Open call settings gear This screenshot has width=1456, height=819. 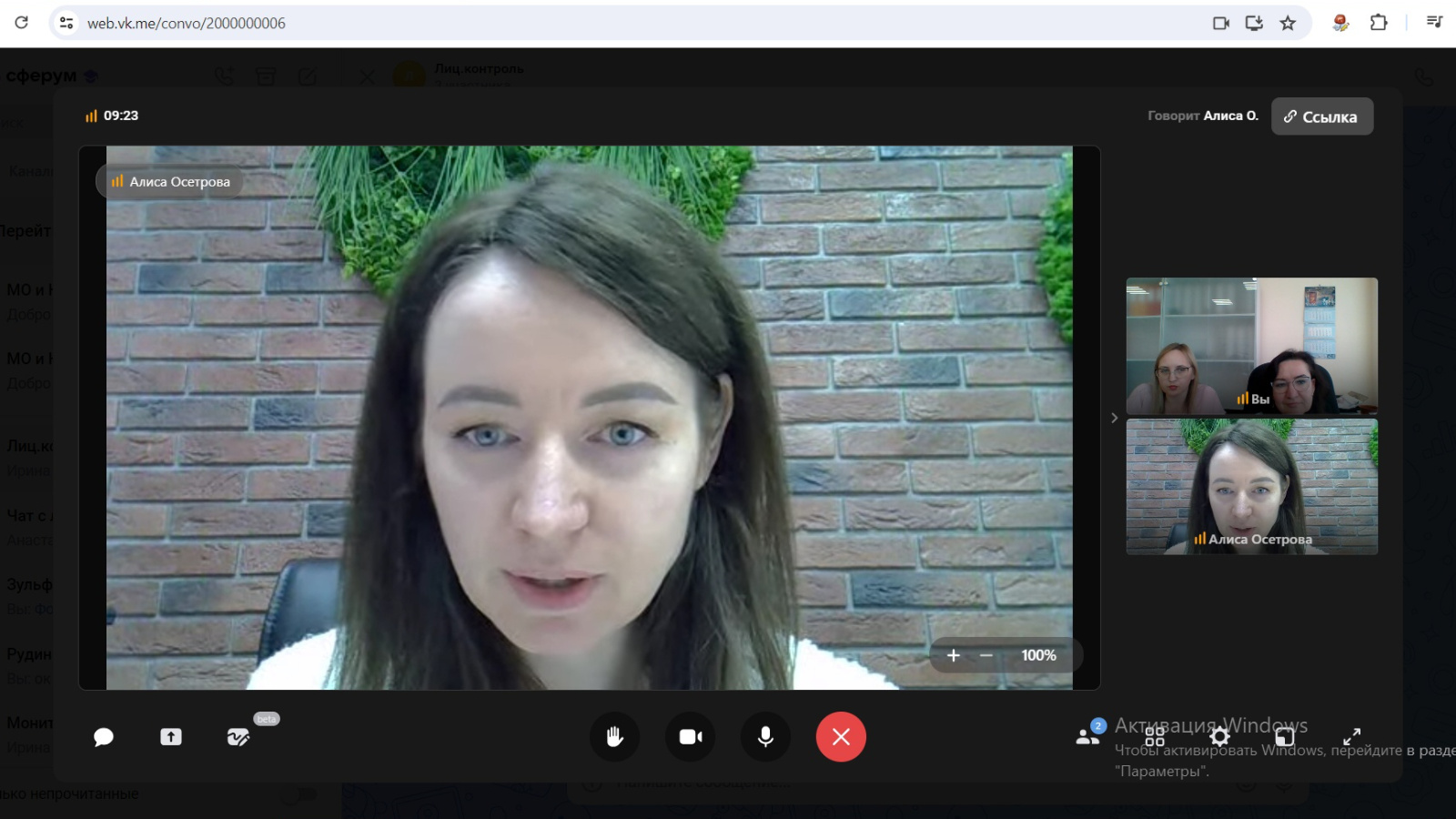click(1219, 736)
